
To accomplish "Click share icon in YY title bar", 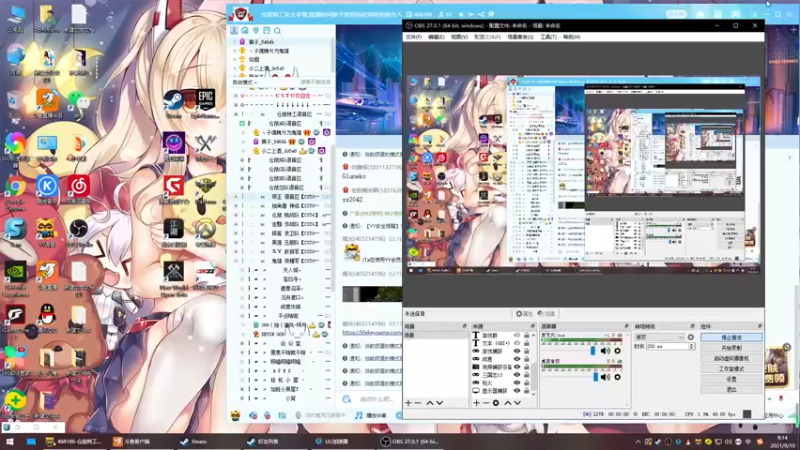I will 481,14.
